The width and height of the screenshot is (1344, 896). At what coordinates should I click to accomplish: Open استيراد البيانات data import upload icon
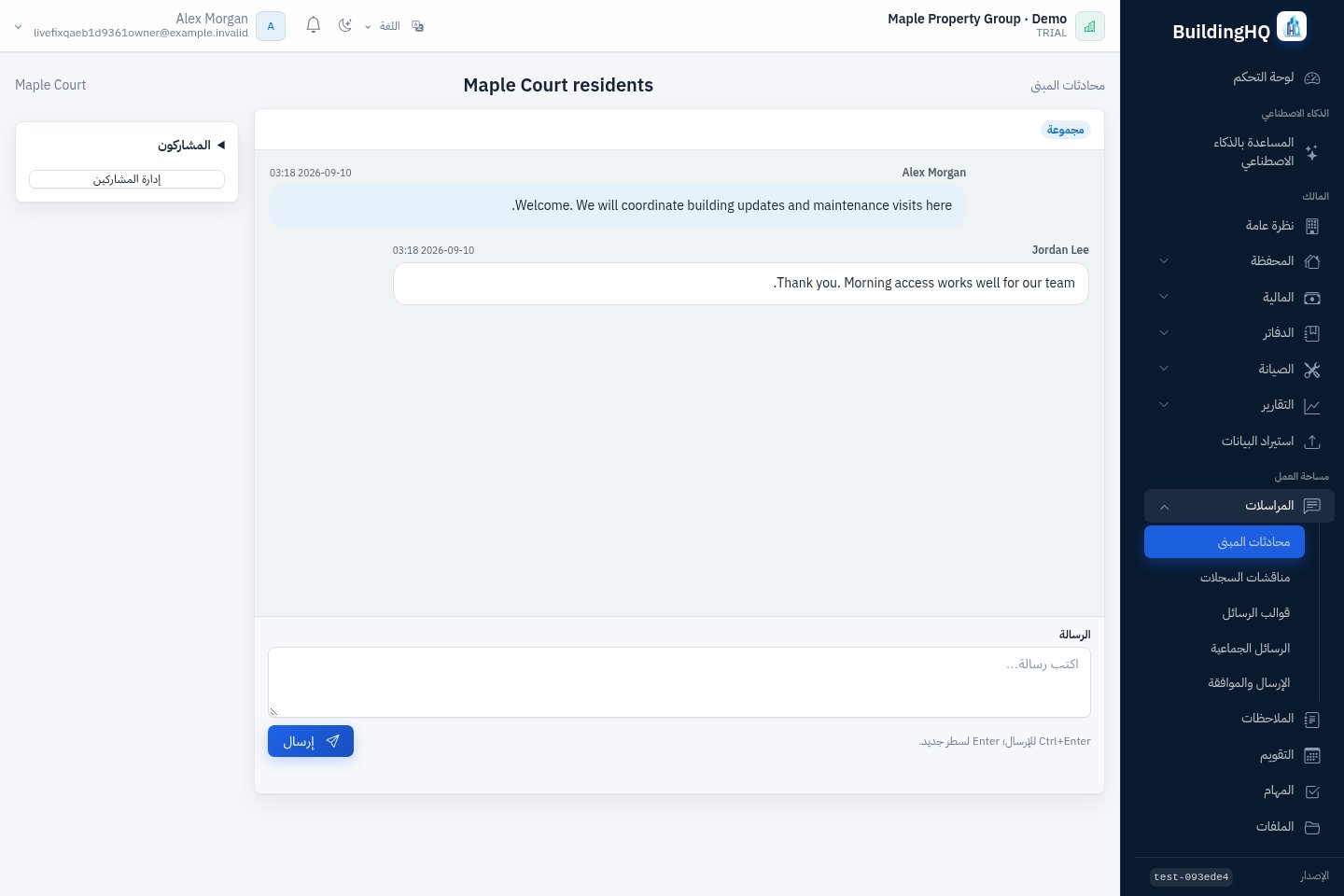pyautogui.click(x=1311, y=441)
